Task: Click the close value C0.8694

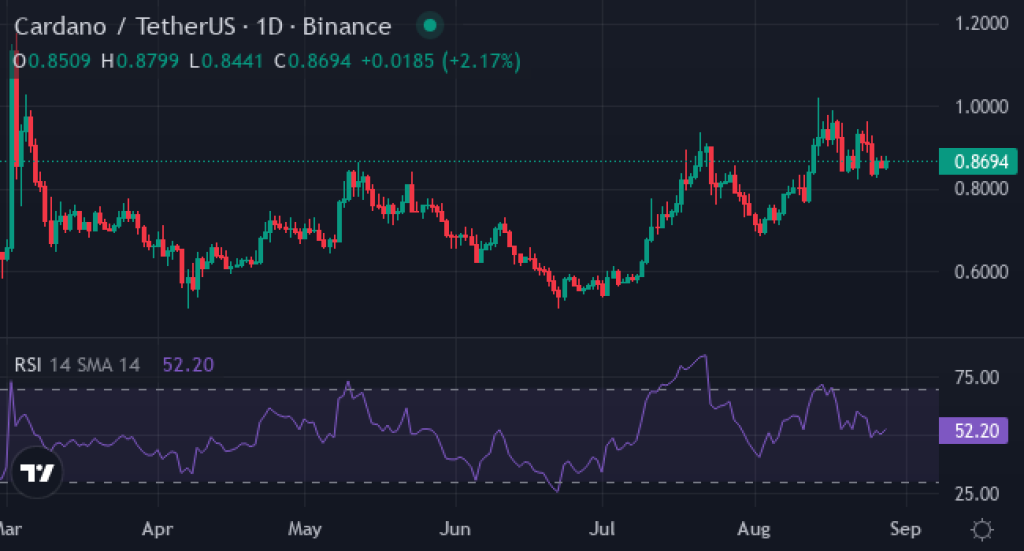Action: [x=313, y=61]
